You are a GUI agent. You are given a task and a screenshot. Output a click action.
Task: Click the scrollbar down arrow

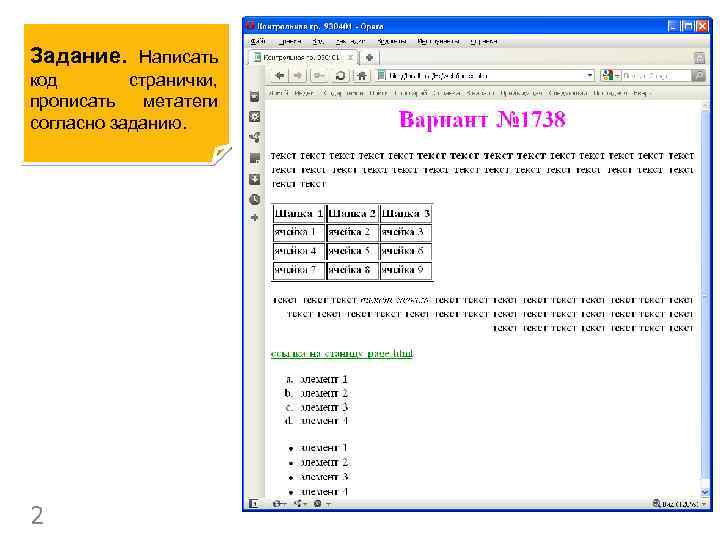tap(706, 491)
